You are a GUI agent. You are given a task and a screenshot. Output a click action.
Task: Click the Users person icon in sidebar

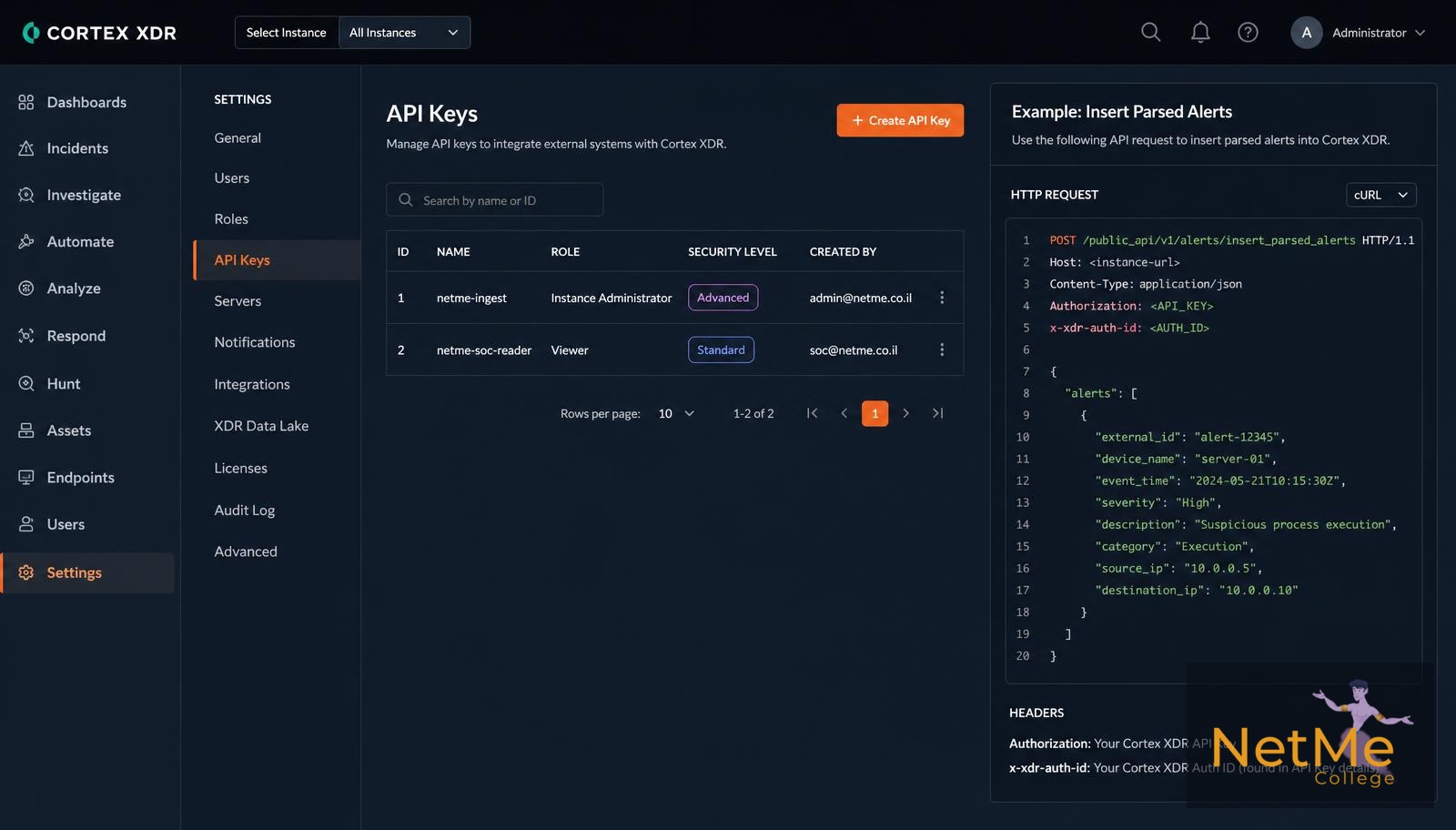[x=26, y=524]
